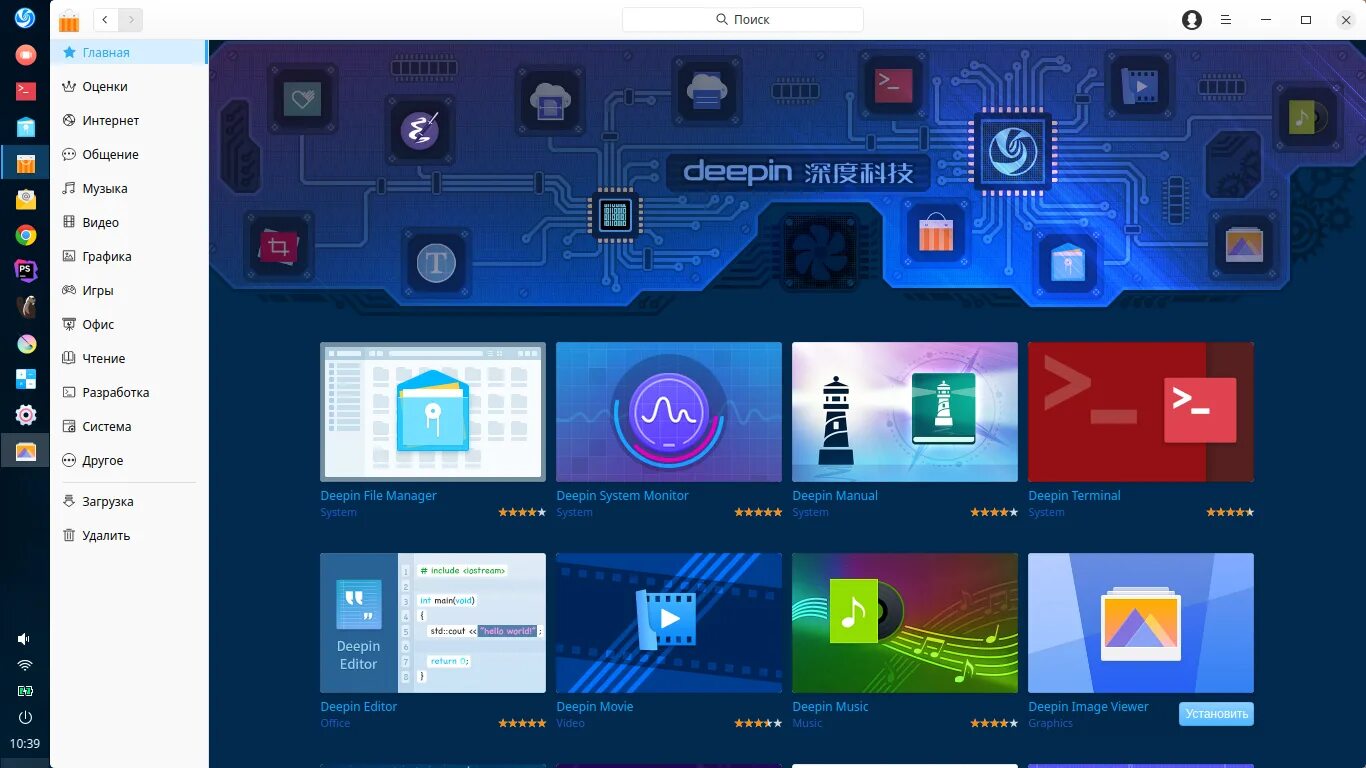Open the hamburger main menu
Screen dimensions: 1366x768
pyautogui.click(x=1226, y=19)
